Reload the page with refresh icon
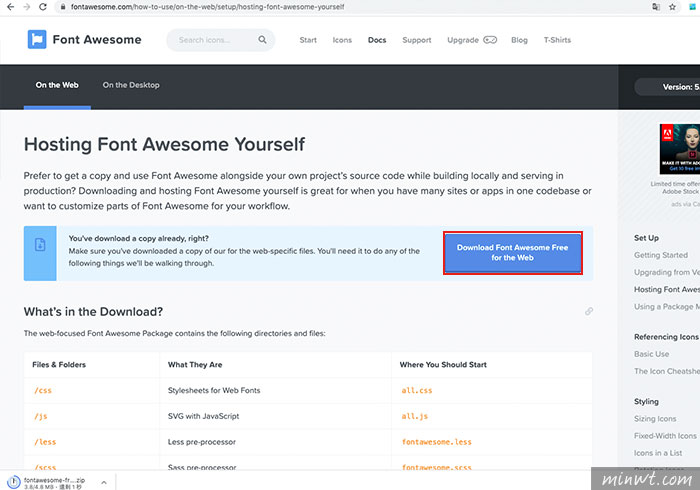700x490 pixels. point(43,7)
